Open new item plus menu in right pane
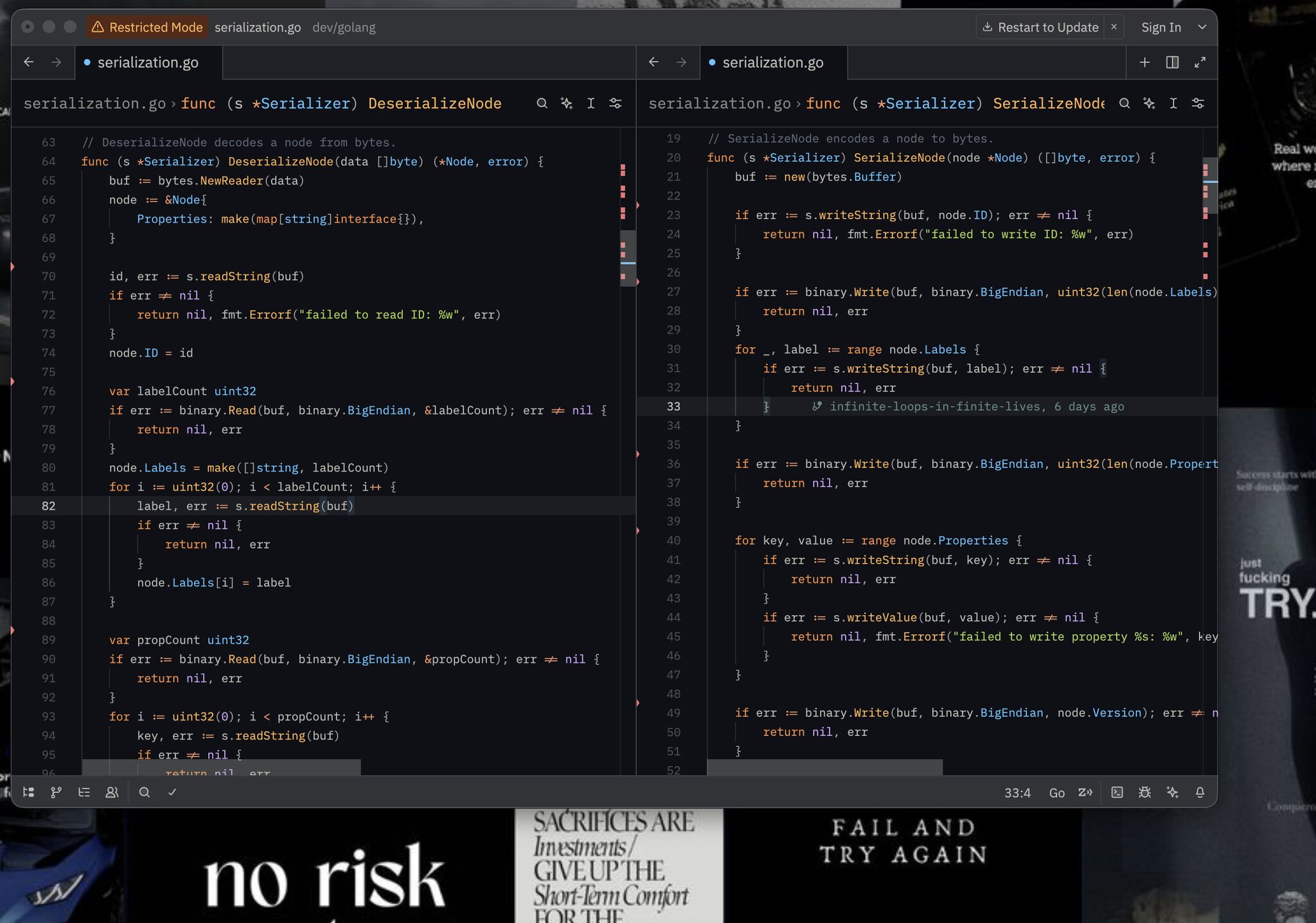 tap(1144, 62)
